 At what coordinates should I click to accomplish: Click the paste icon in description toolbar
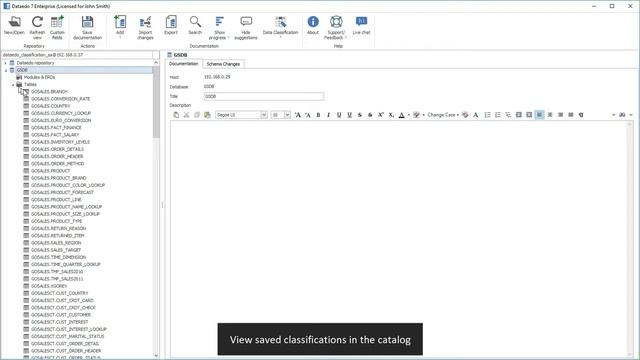(x=176, y=115)
